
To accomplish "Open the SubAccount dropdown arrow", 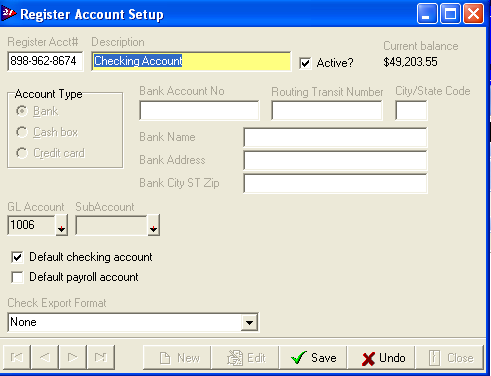I will 153,226.
